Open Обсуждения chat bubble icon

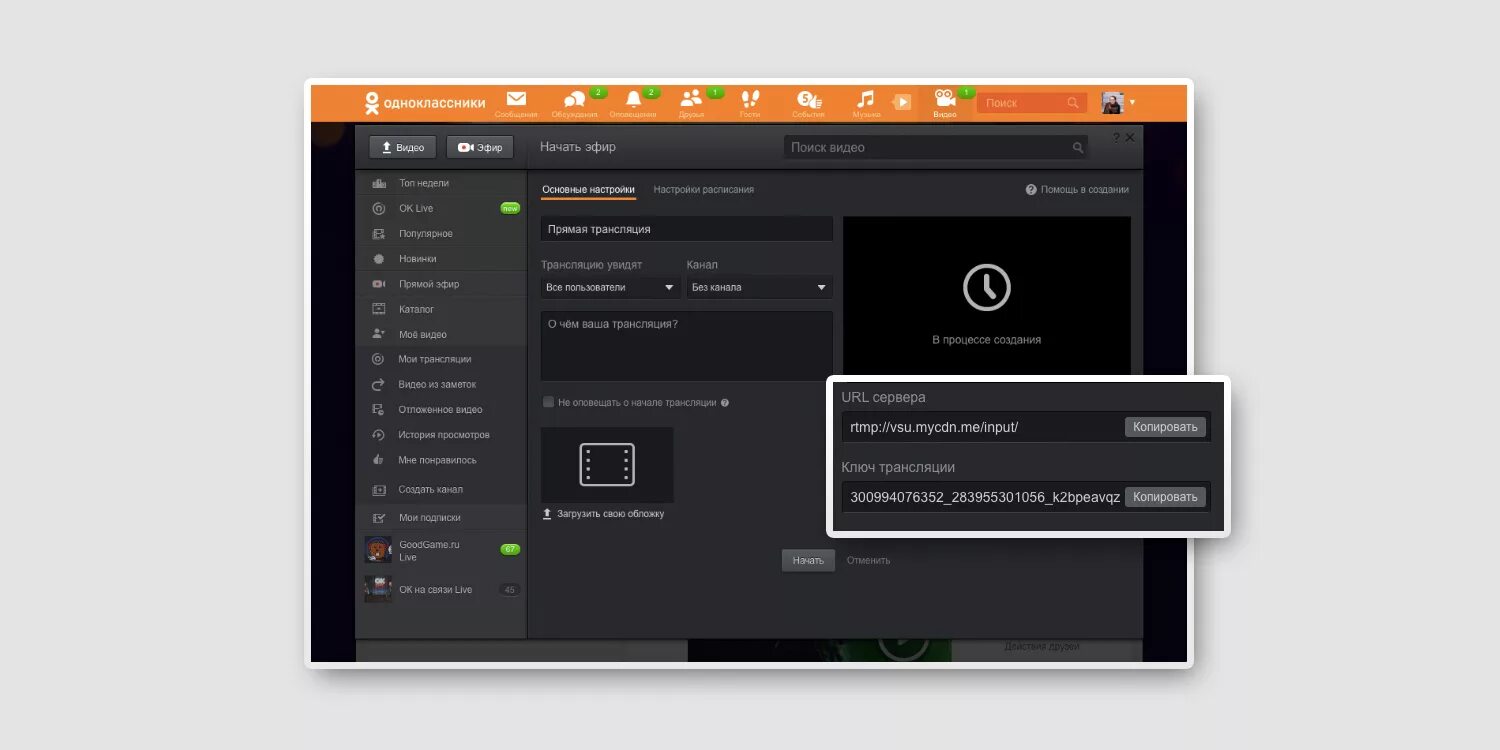pyautogui.click(x=574, y=100)
